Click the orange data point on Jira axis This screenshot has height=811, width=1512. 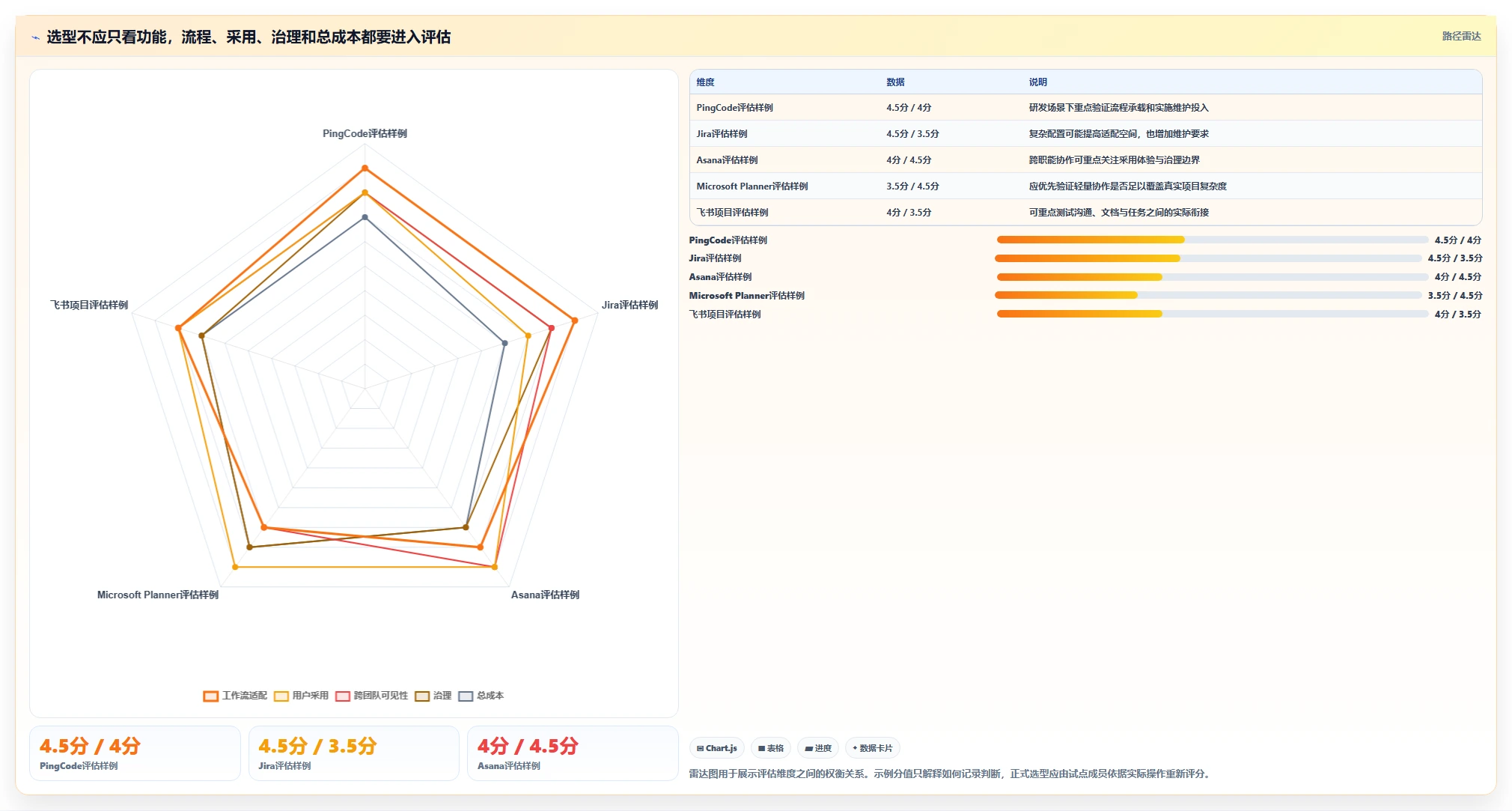pyautogui.click(x=574, y=321)
